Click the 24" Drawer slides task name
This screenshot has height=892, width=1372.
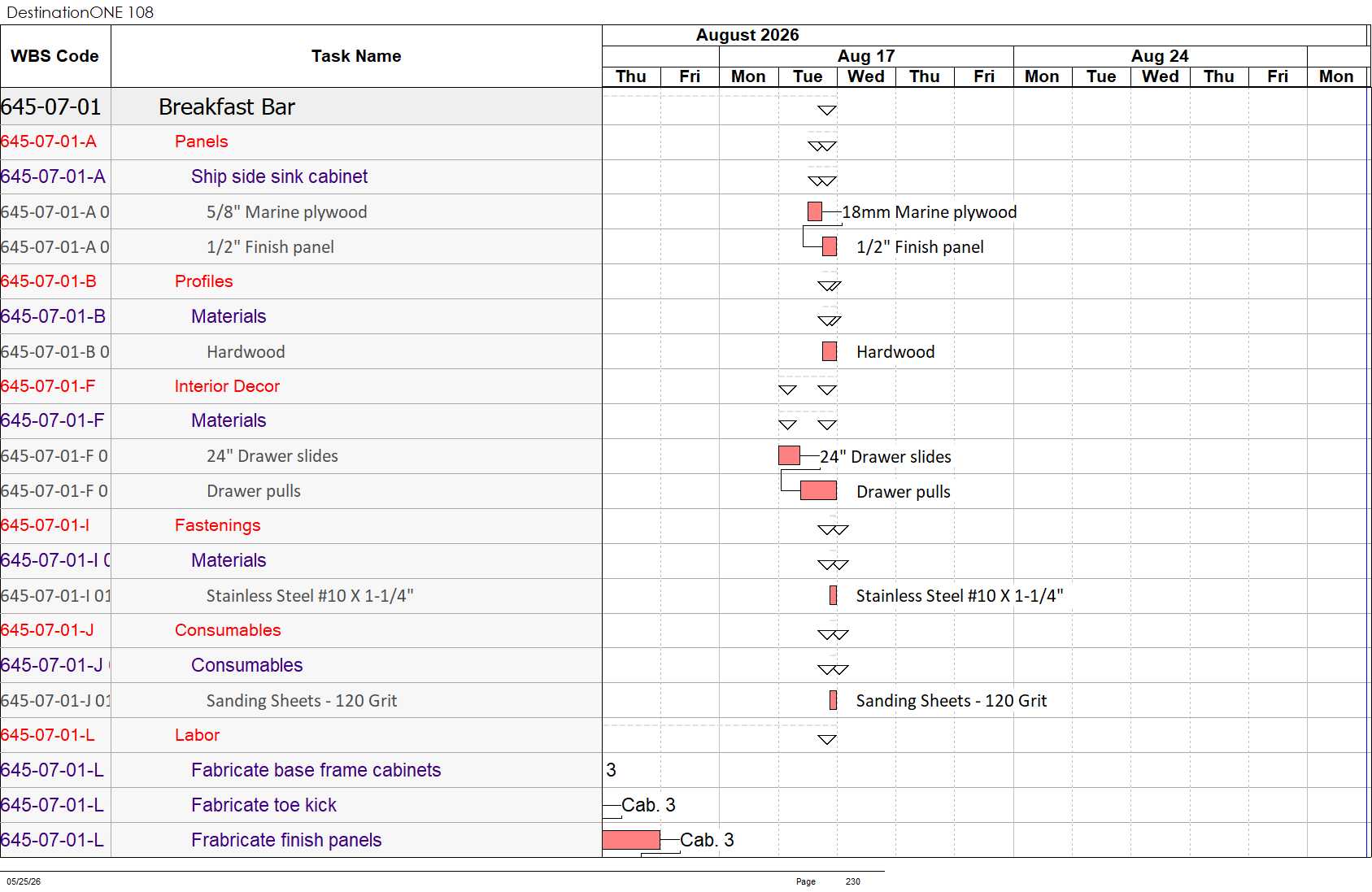pyautogui.click(x=272, y=456)
